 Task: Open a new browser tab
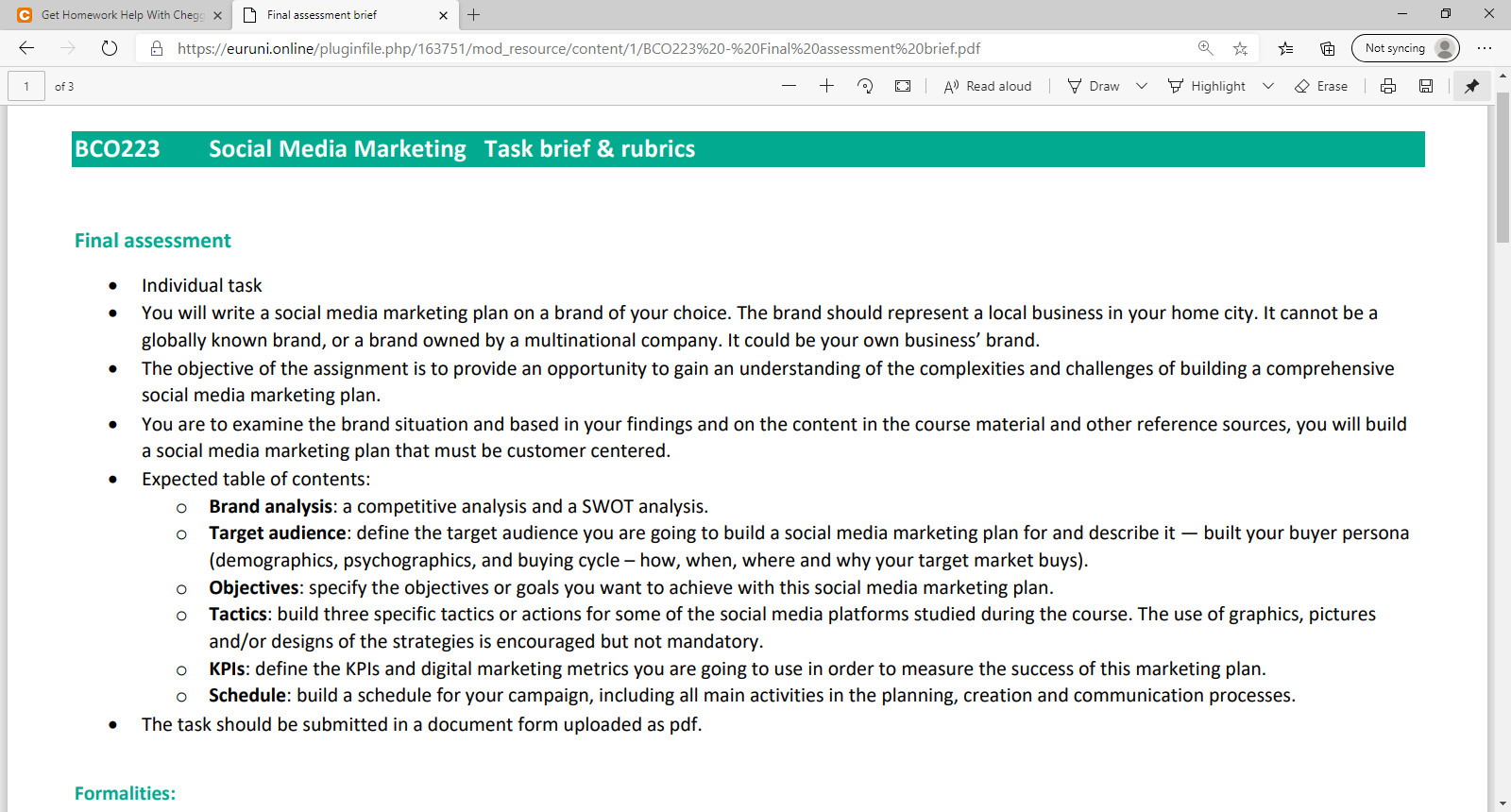coord(474,15)
